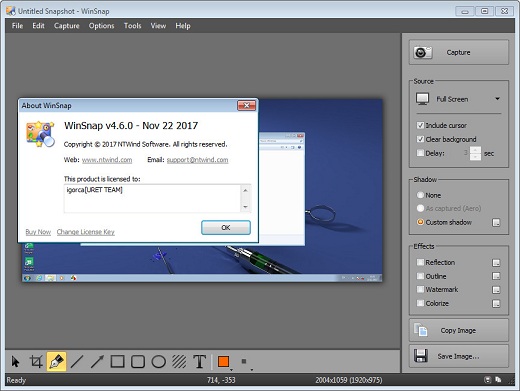Viewport: 520px width, 391px height.
Task: Enable the Reflection effect checkbox
Action: [x=420, y=262]
